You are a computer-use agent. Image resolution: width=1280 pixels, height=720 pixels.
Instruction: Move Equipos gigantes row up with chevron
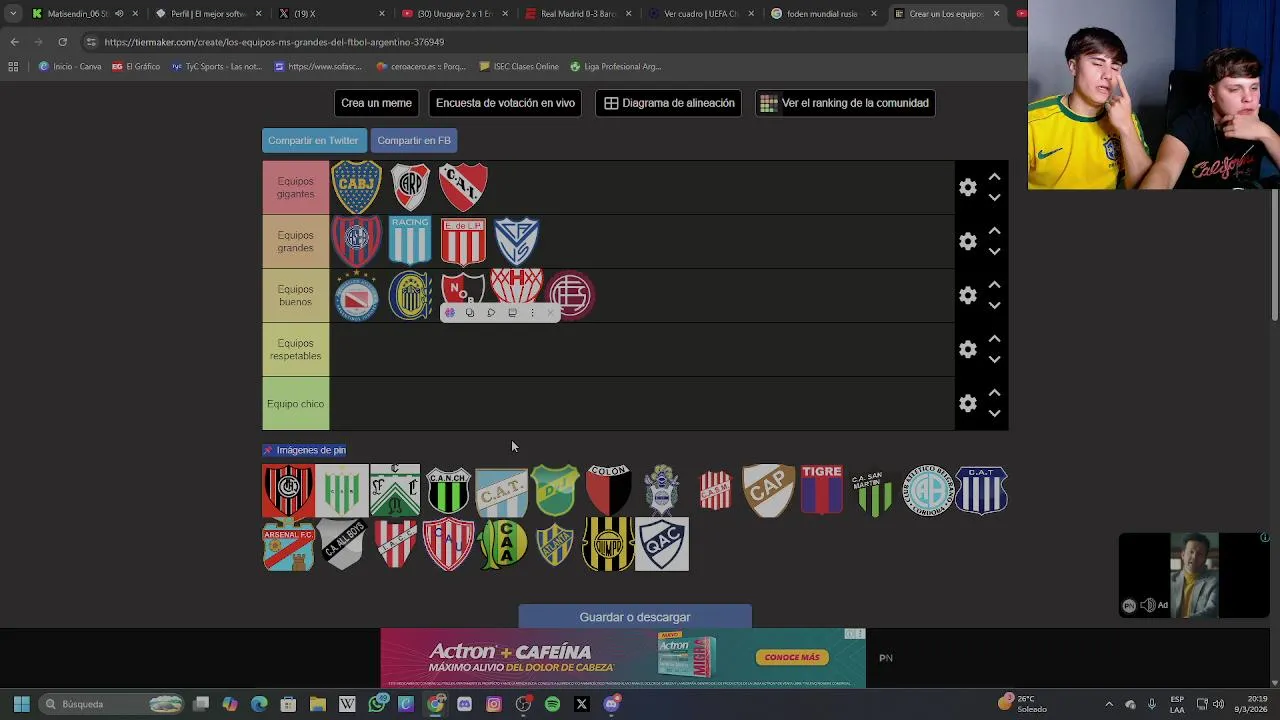coord(994,177)
